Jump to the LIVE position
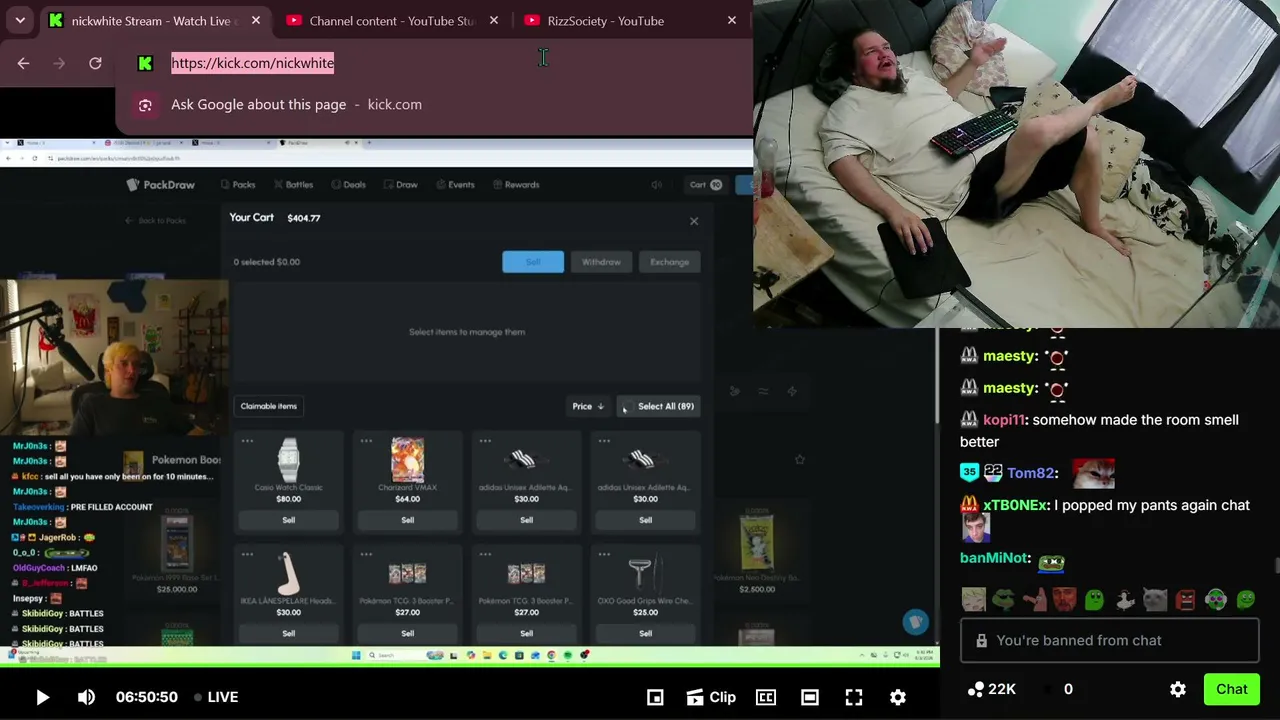Image resolution: width=1280 pixels, height=720 pixels. coord(216,697)
